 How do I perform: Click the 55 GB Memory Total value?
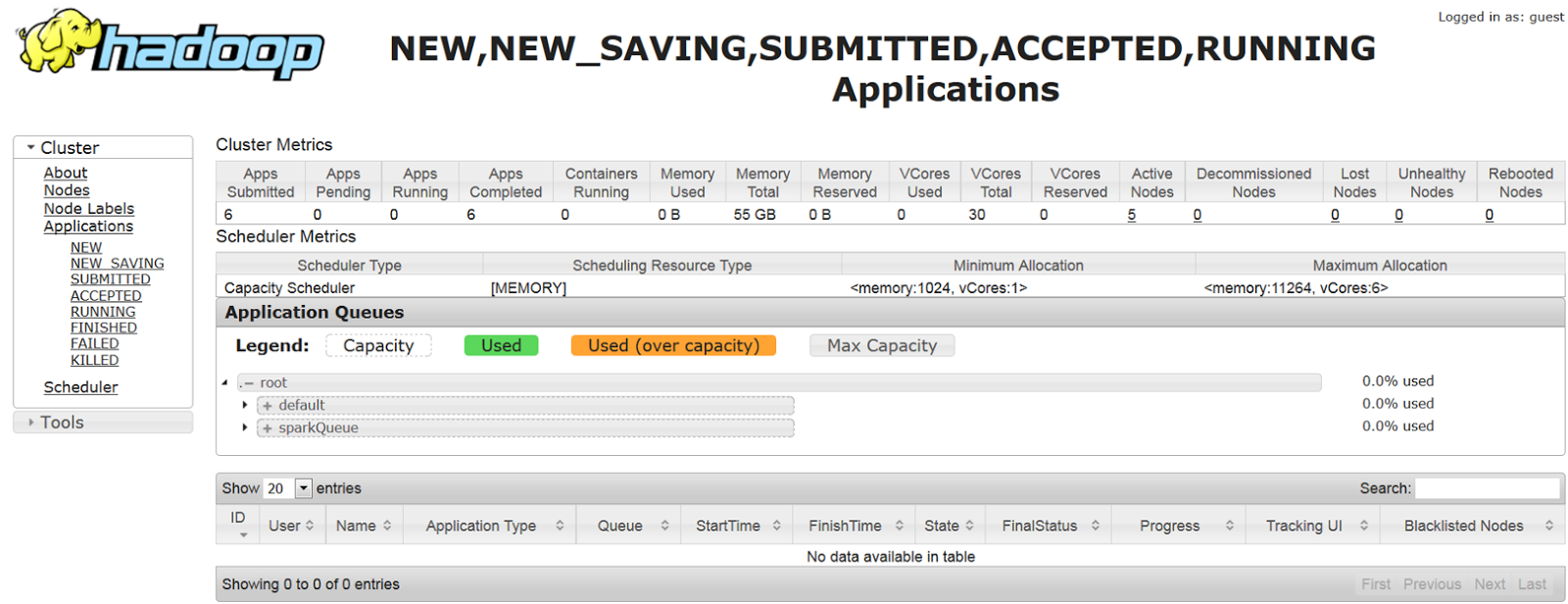tap(755, 215)
